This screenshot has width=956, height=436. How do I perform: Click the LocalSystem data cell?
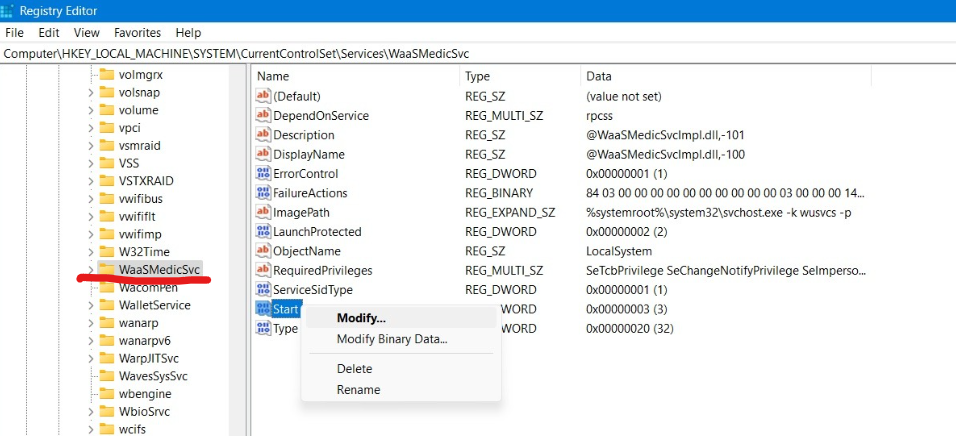(x=619, y=251)
